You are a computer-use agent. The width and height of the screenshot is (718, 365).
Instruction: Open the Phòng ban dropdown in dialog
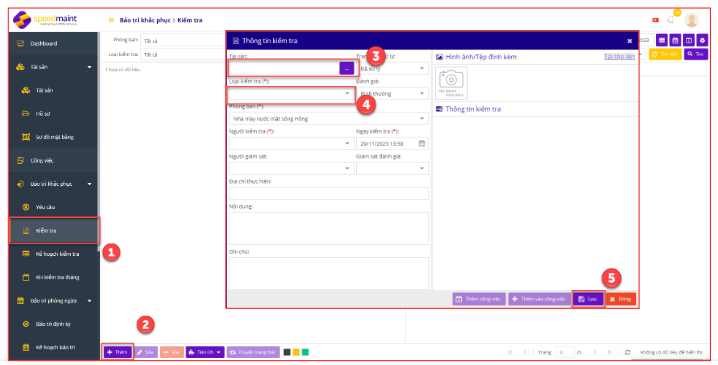point(328,119)
